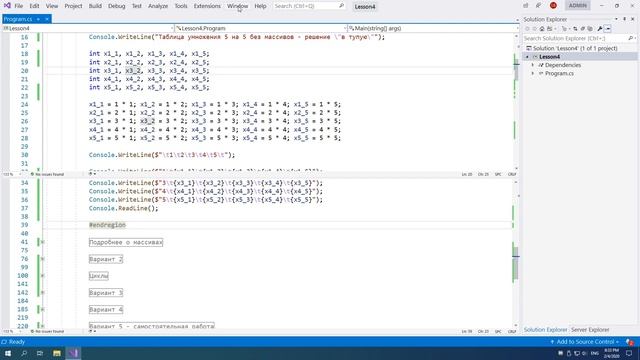Screen dimensions: 640x360
Task: Open Solution Explorer window options dropdown
Action: [616, 19]
